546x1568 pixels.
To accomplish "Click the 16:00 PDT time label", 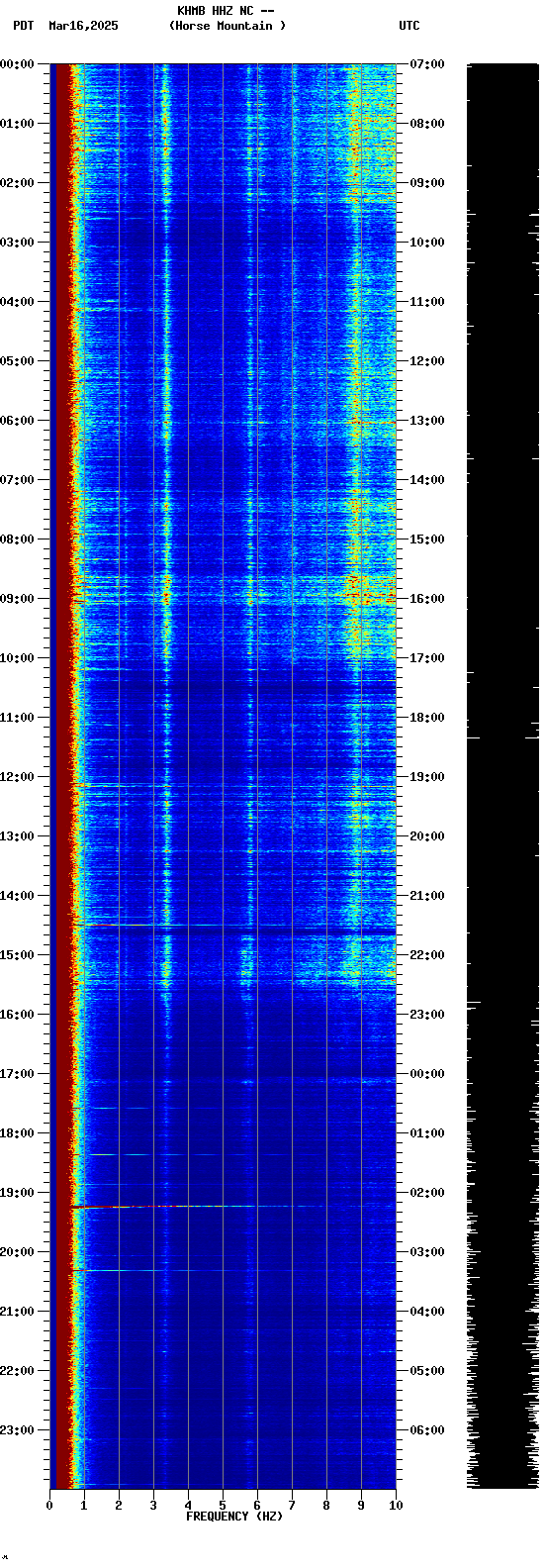I will click(18, 1015).
